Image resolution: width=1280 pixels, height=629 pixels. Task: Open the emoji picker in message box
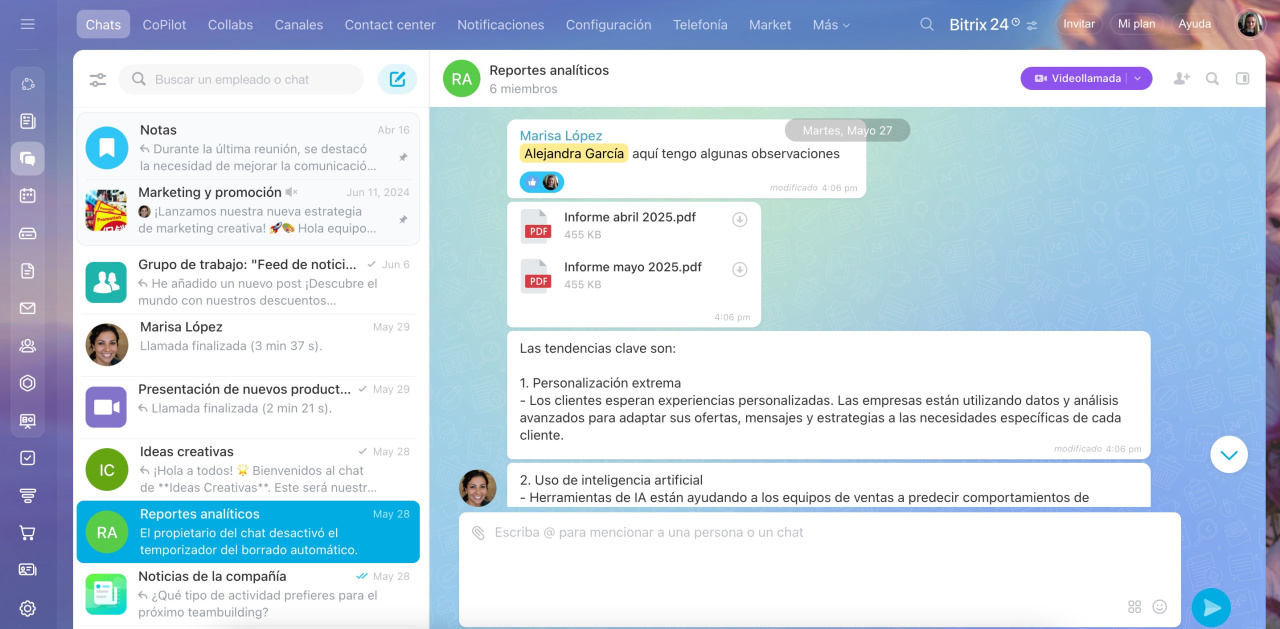[1160, 606]
